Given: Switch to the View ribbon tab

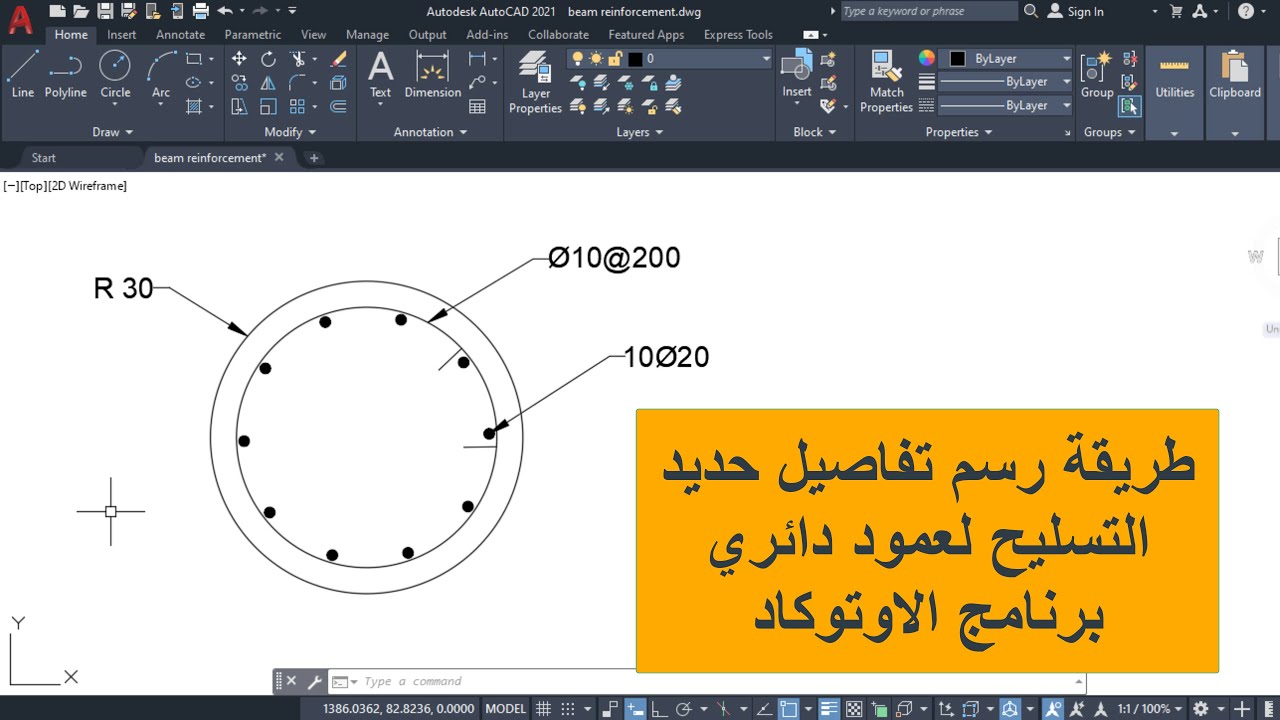Looking at the screenshot, I should [313, 34].
